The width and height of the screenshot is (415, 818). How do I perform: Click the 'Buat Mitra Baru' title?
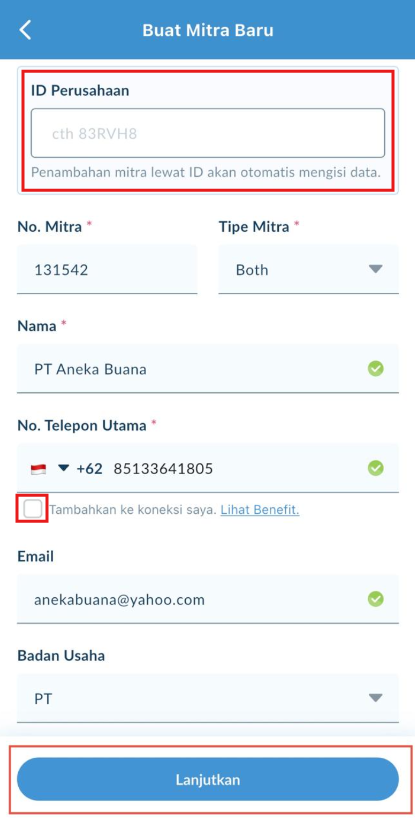[x=208, y=30]
